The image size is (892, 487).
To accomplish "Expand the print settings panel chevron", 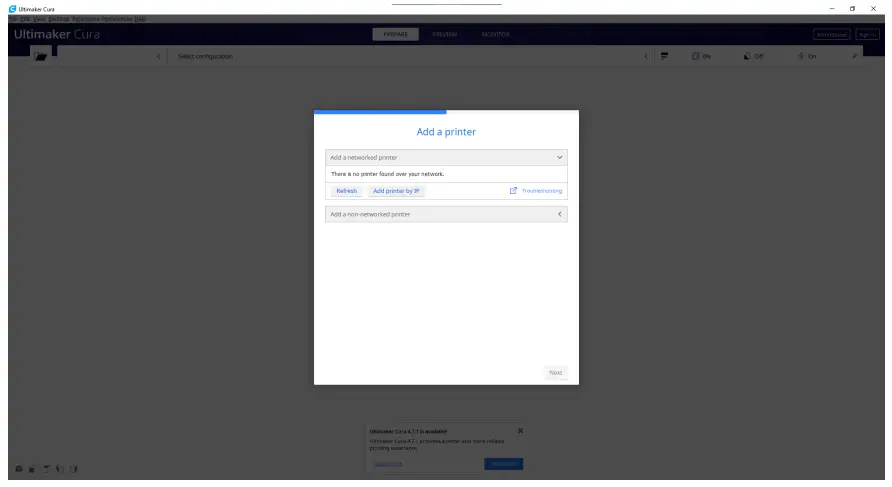I will 646,56.
